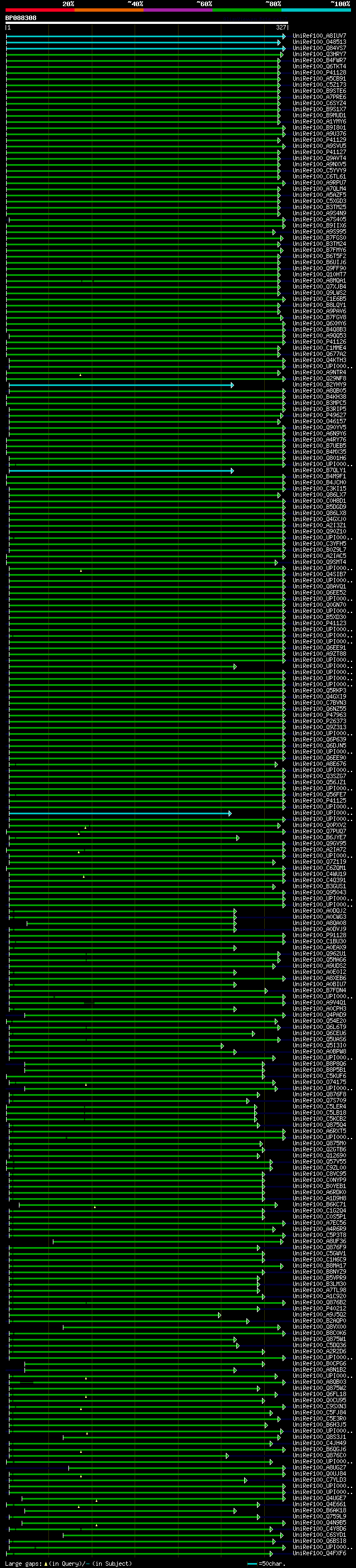356x1568 pixels.
Task: Select the UniRef100_P41128 label
Action: (x=319, y=72)
